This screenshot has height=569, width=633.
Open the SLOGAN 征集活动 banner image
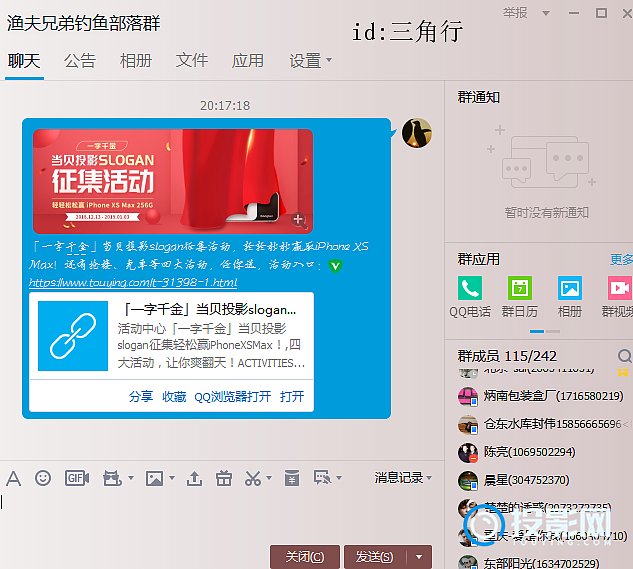pos(173,181)
